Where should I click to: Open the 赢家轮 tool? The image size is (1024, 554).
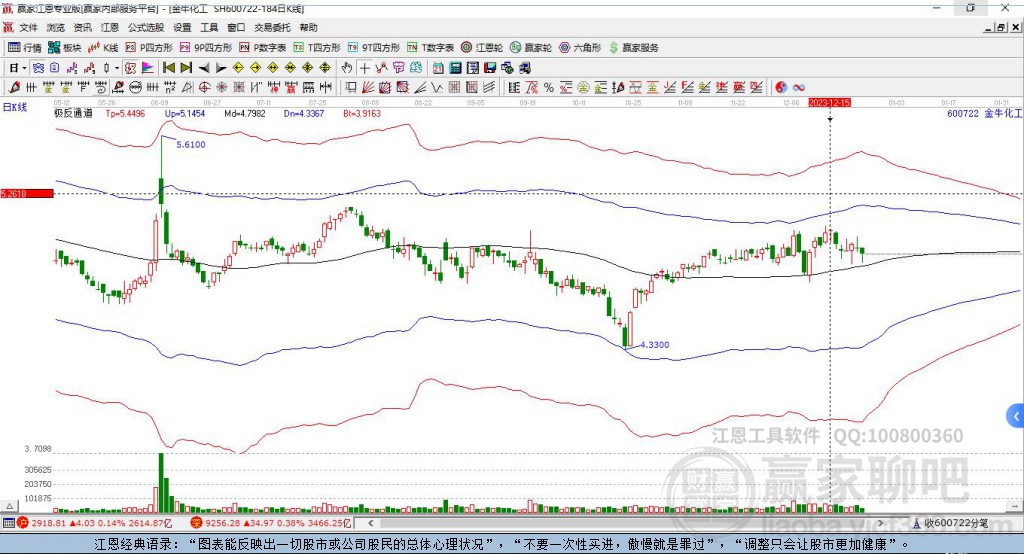point(530,48)
